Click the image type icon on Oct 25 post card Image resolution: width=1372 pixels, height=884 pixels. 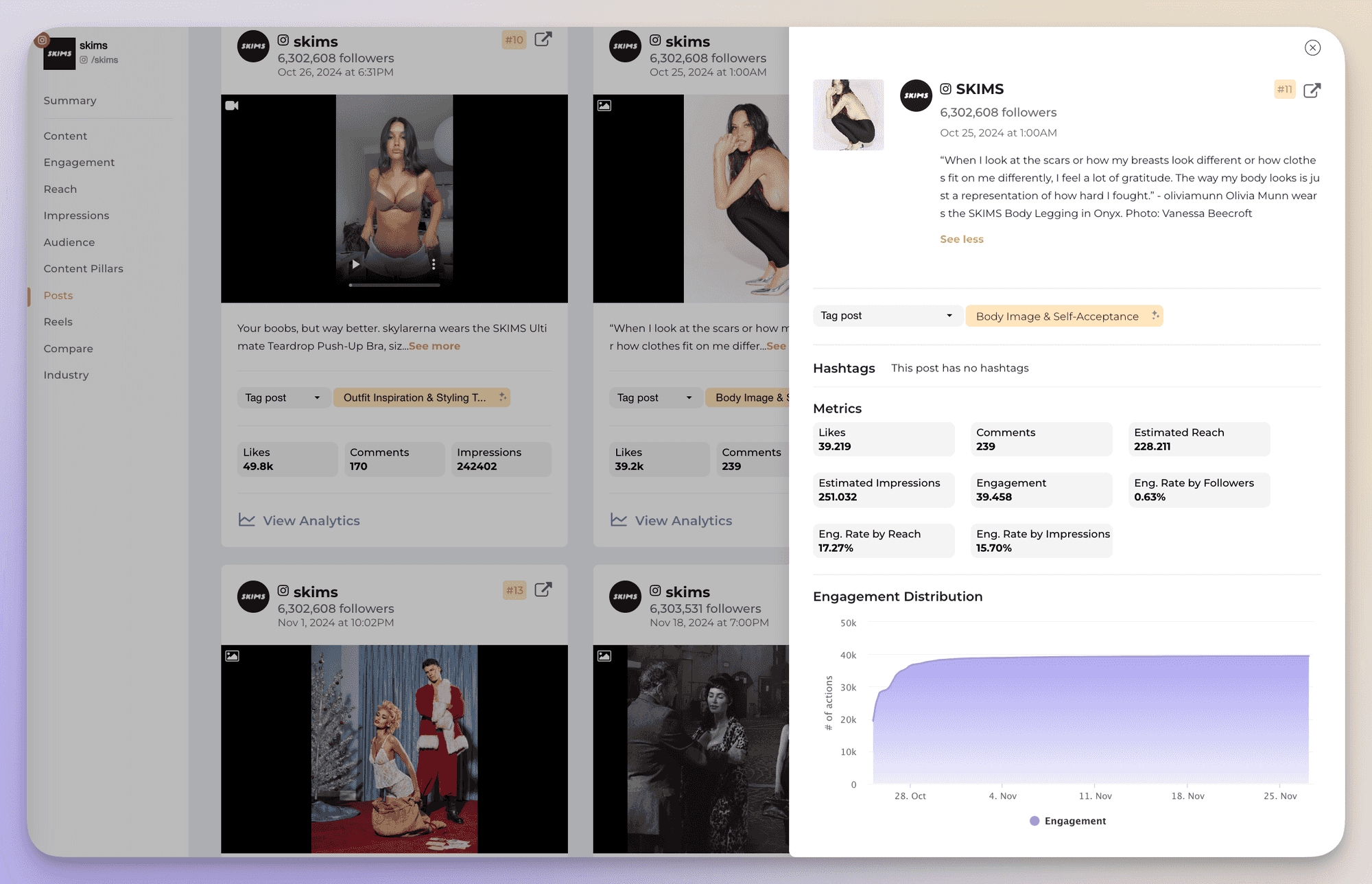(x=604, y=106)
